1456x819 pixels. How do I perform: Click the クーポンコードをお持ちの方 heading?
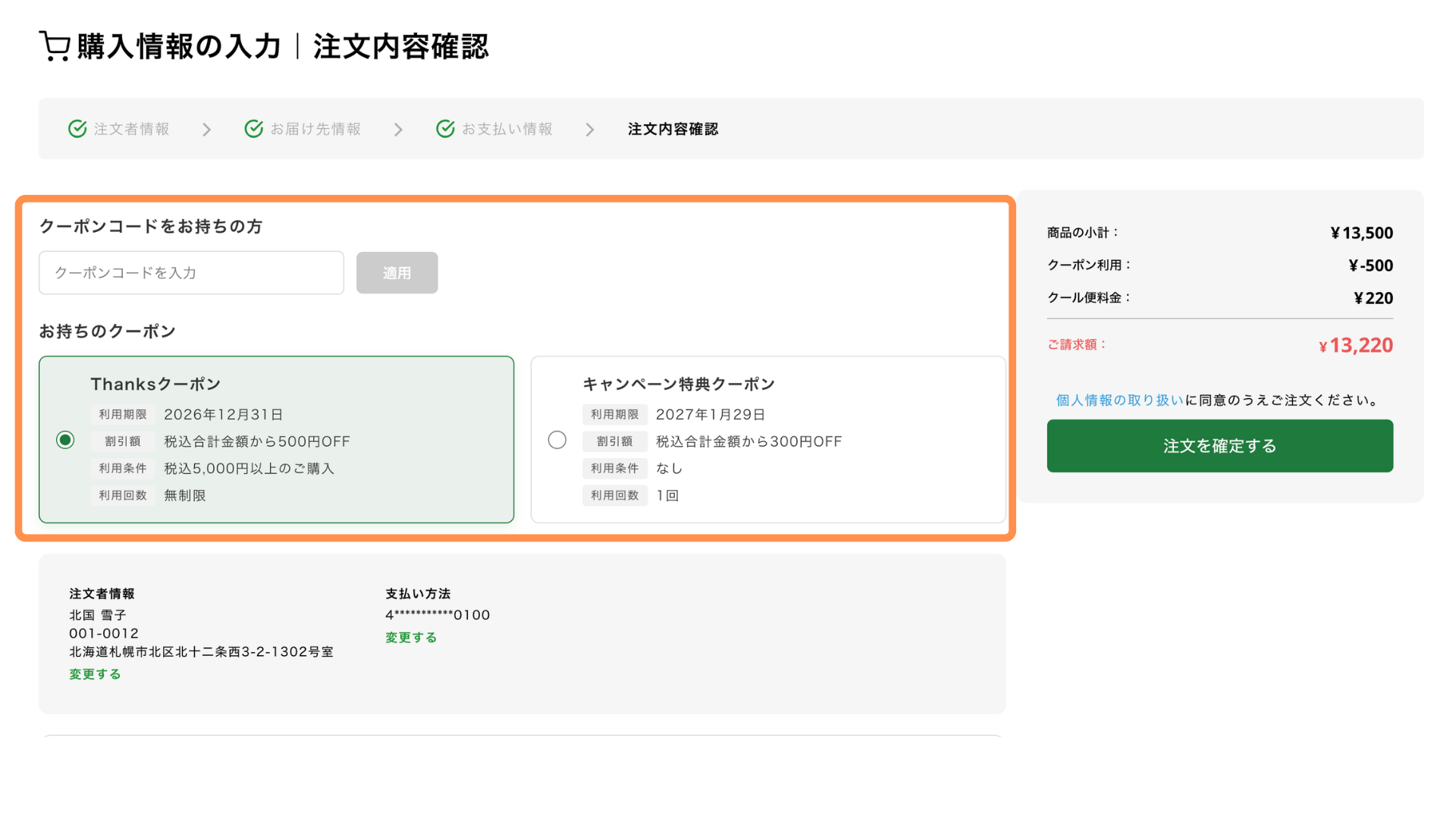pos(151,227)
